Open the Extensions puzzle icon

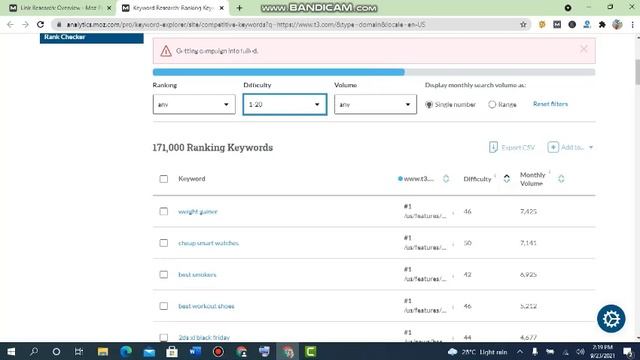coord(602,24)
